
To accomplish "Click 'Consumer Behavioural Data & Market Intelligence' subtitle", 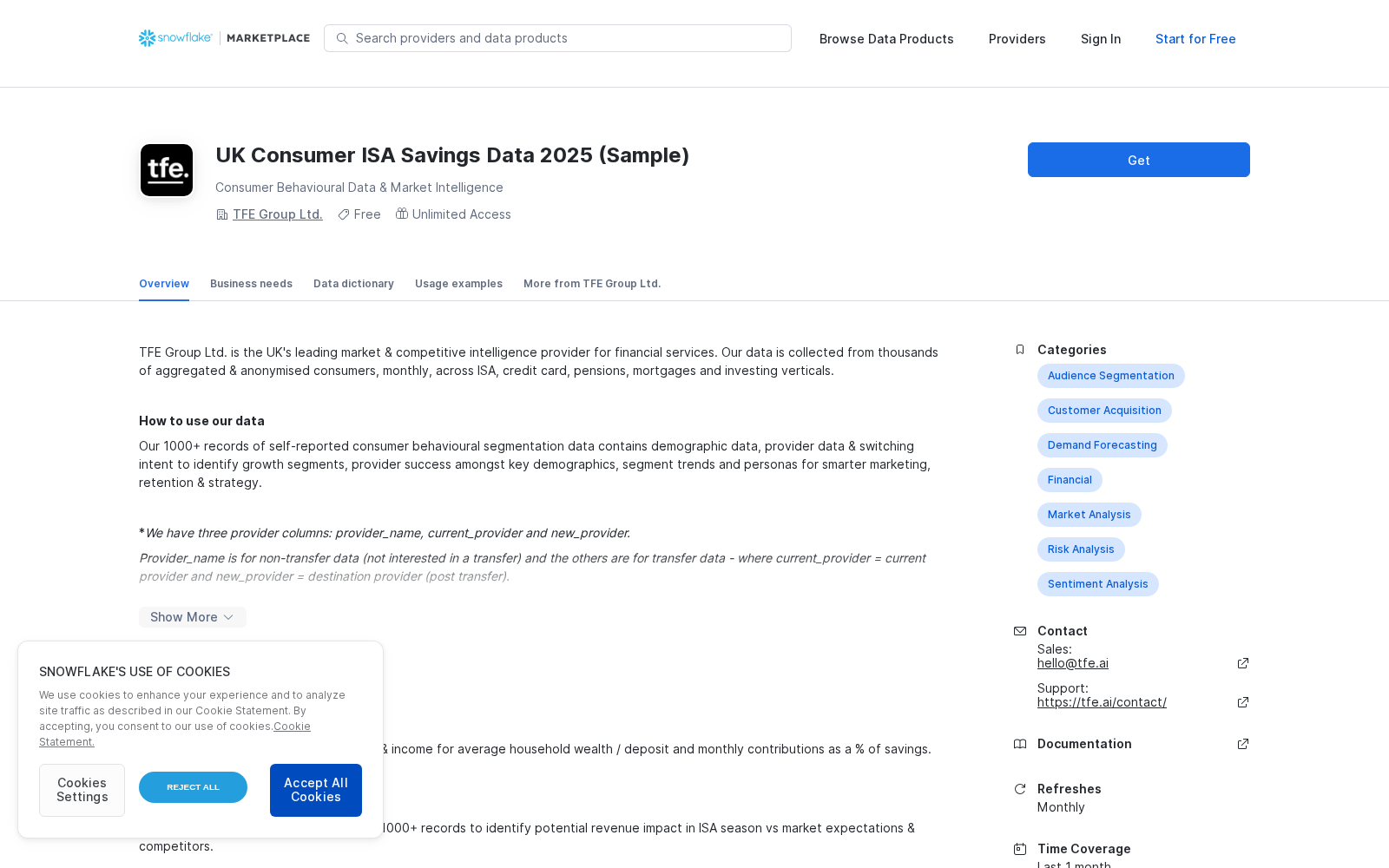I will tap(359, 187).
